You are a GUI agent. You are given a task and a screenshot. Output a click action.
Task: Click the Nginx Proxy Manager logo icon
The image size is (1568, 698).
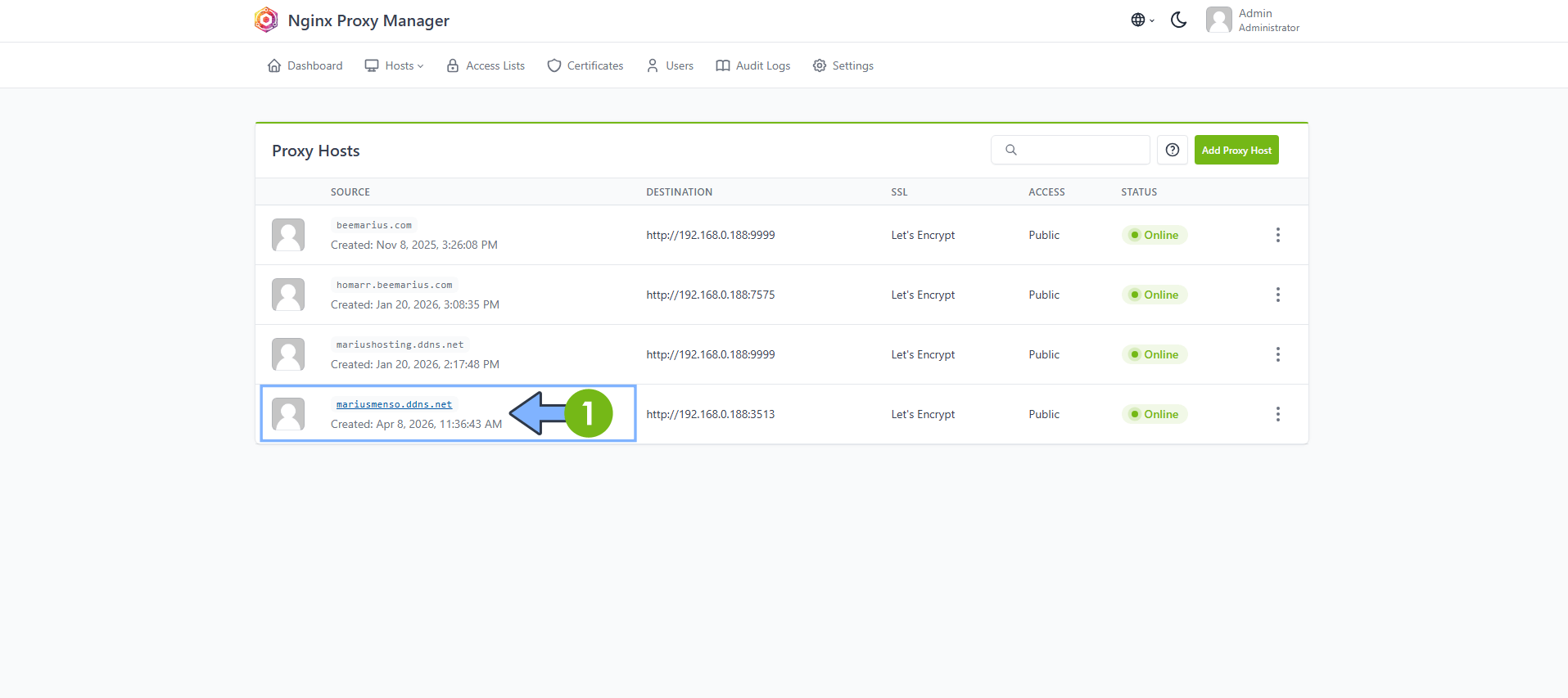pos(266,20)
